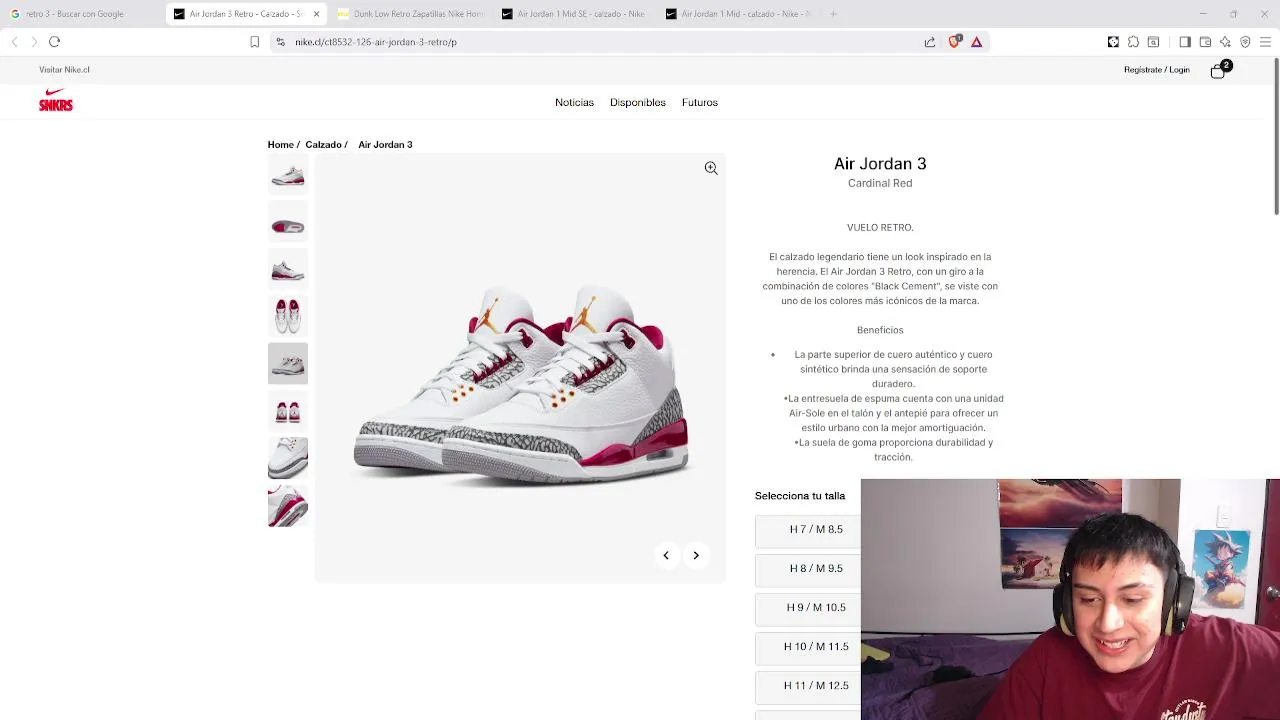Click the Selecciona tu talla label
Viewport: 1280px width, 720px height.
tap(800, 496)
